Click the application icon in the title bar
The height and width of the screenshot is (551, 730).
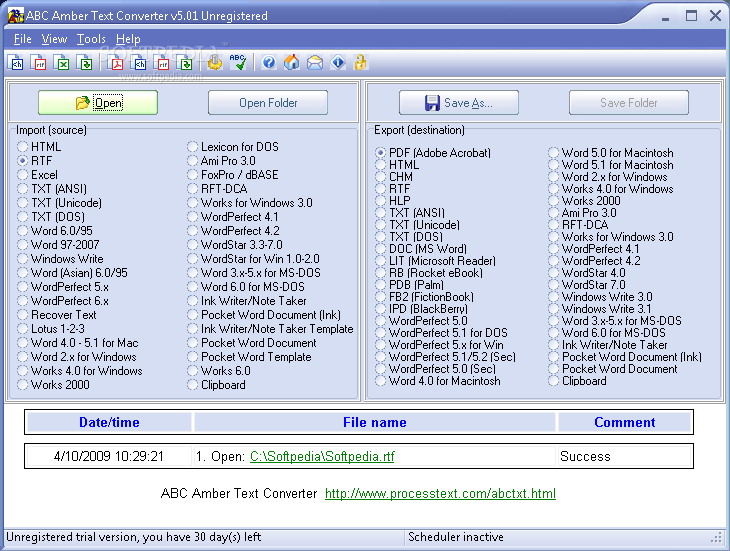click(x=16, y=15)
